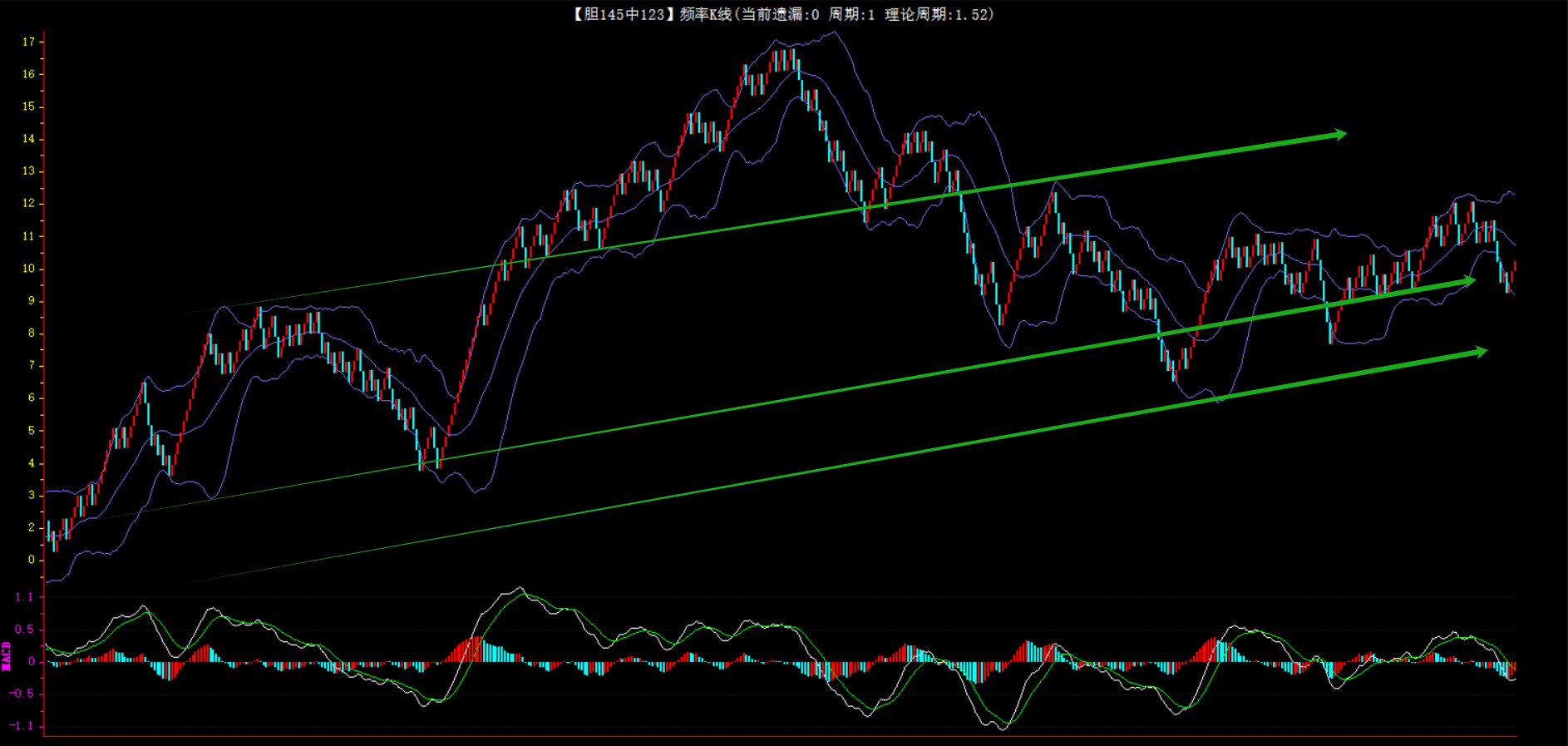Viewport: 1568px width, 746px height.
Task: Click the 0 label on the price axis
Action: [x=32, y=560]
